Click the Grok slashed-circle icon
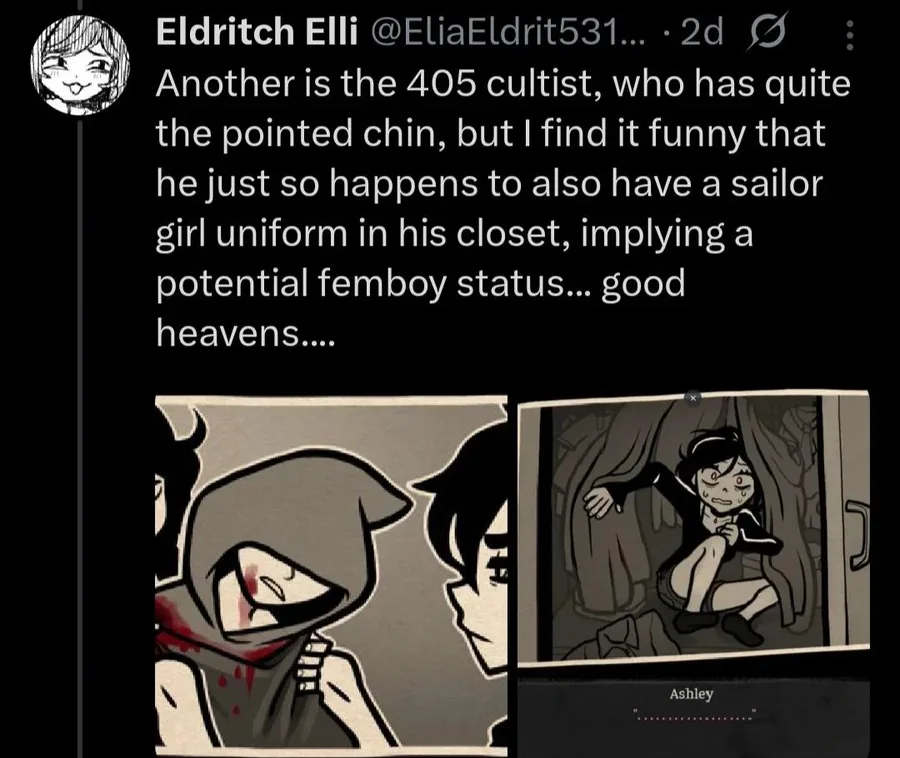The width and height of the screenshot is (900, 758). point(766,33)
